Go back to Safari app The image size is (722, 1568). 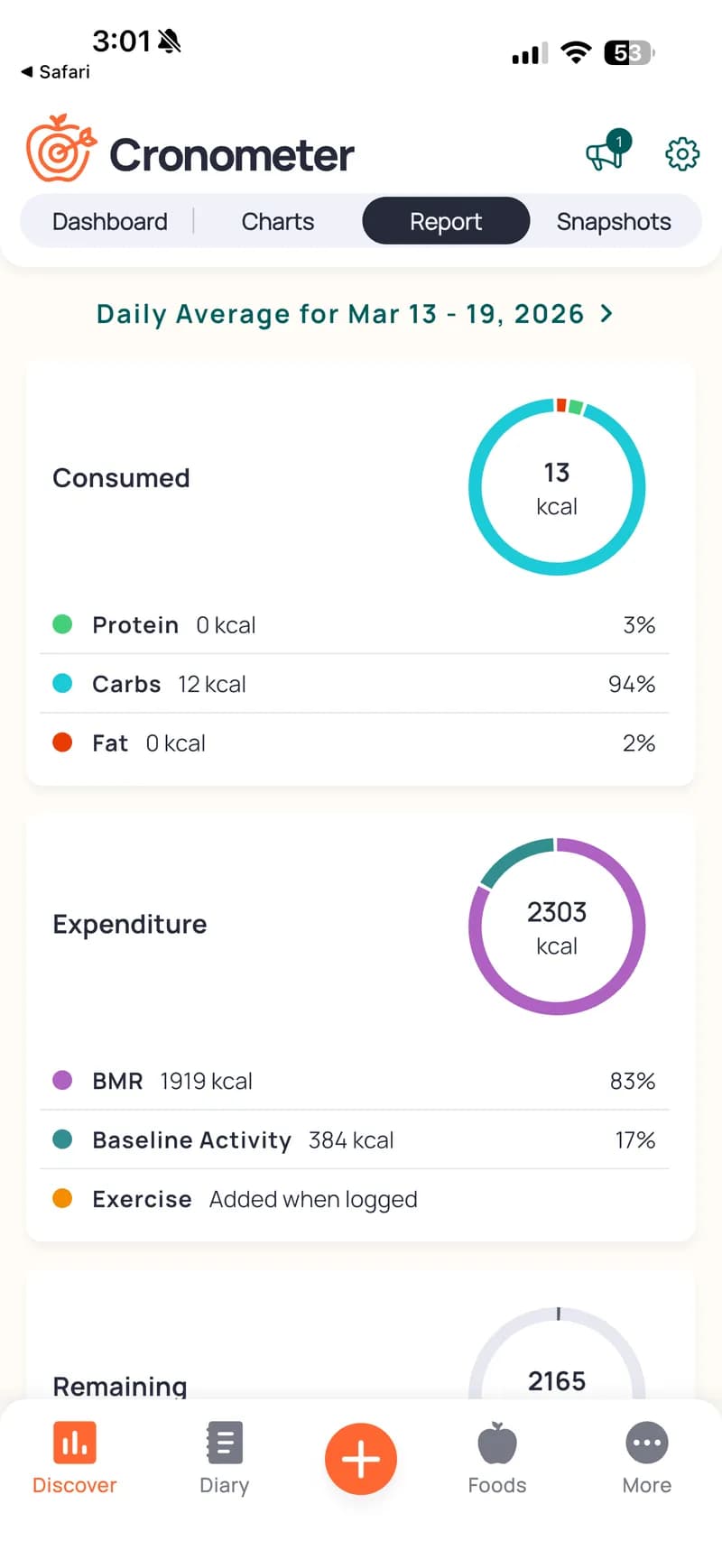click(56, 72)
